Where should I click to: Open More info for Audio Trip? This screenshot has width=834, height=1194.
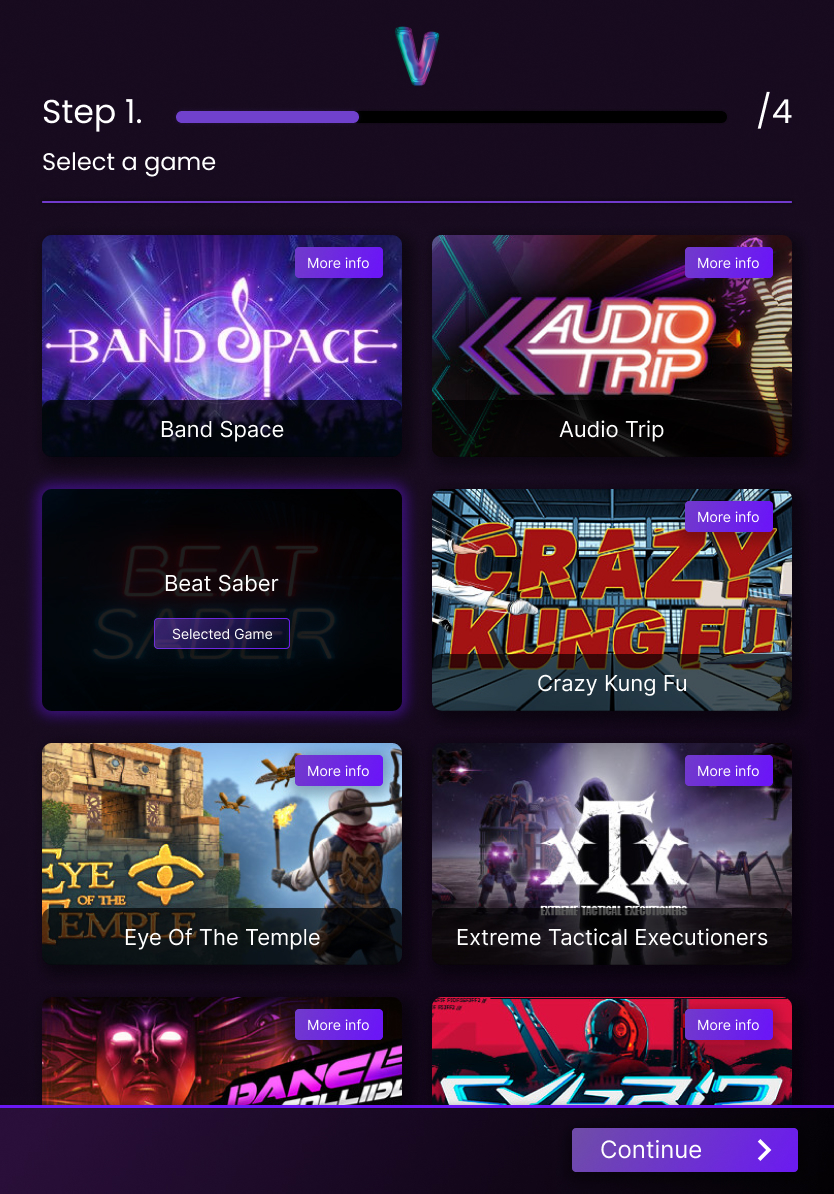pyautogui.click(x=728, y=263)
